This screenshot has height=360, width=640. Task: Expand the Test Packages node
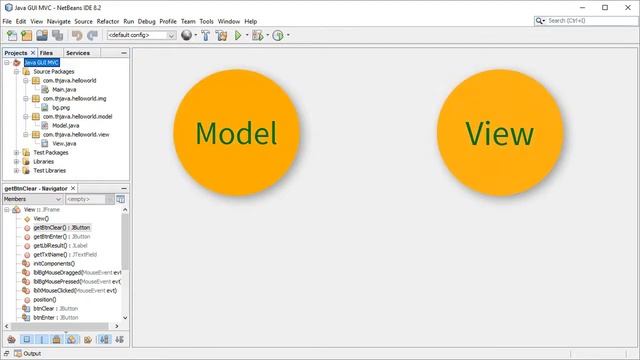(16, 152)
